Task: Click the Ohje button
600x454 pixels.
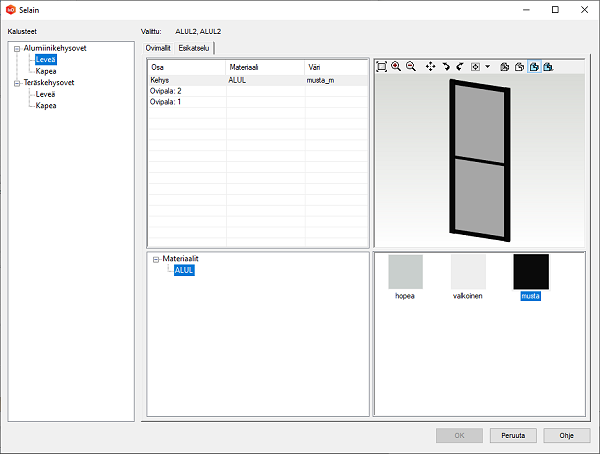Action: point(566,435)
